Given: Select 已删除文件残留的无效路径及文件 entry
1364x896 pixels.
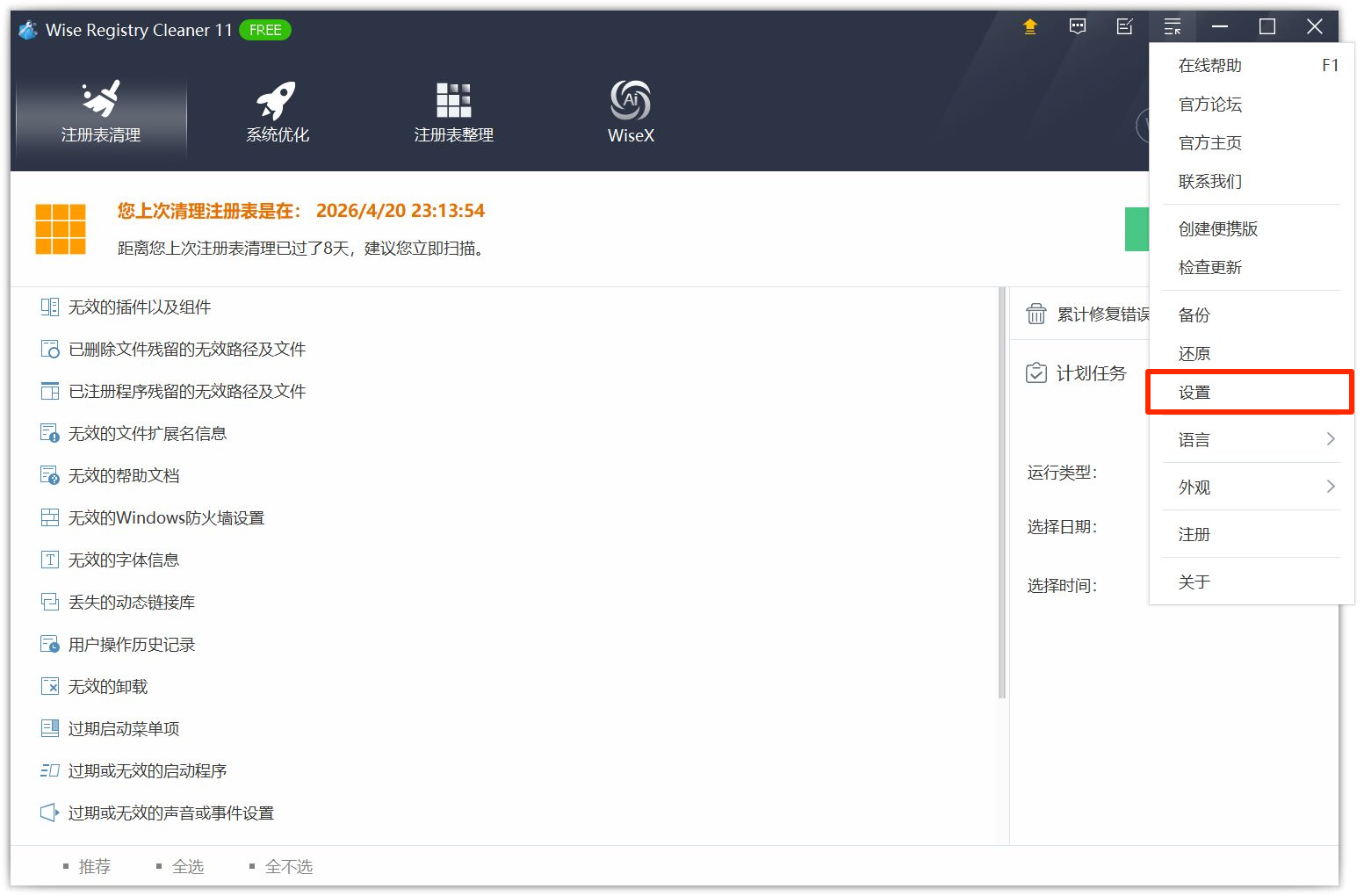Looking at the screenshot, I should pos(187,350).
